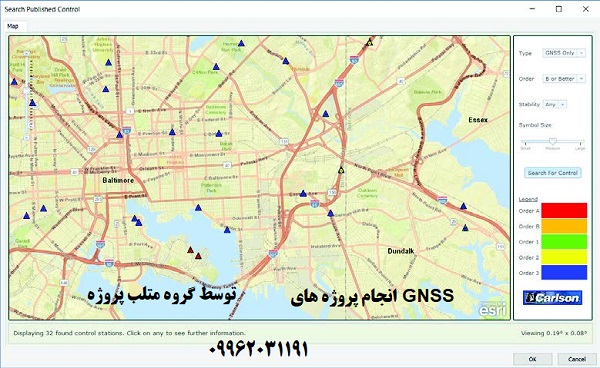The image size is (600, 368).
Task: Click the Baltimore city label on the map
Action: [x=118, y=180]
